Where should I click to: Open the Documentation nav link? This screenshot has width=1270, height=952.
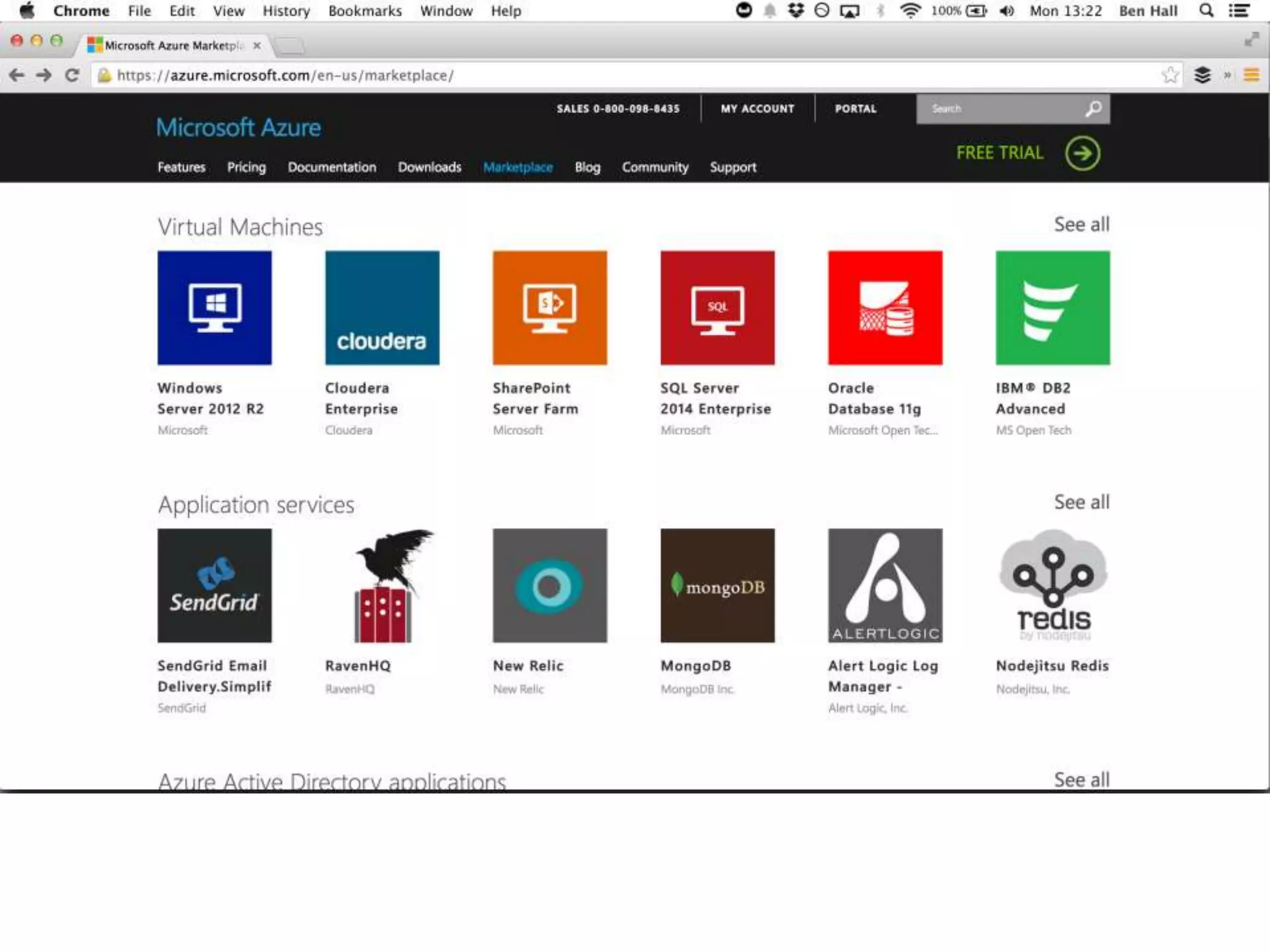pos(332,167)
